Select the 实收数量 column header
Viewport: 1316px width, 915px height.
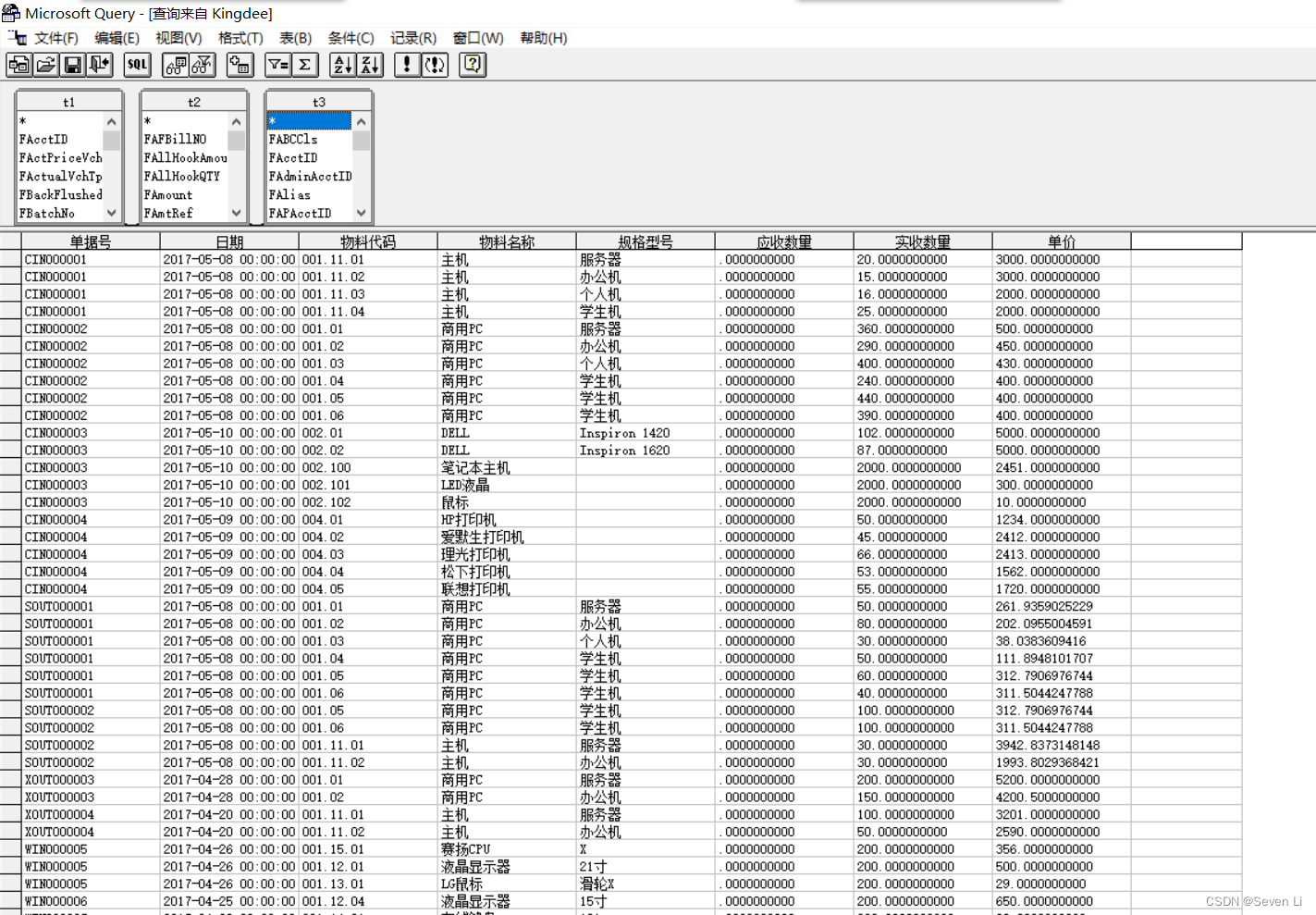[923, 241]
